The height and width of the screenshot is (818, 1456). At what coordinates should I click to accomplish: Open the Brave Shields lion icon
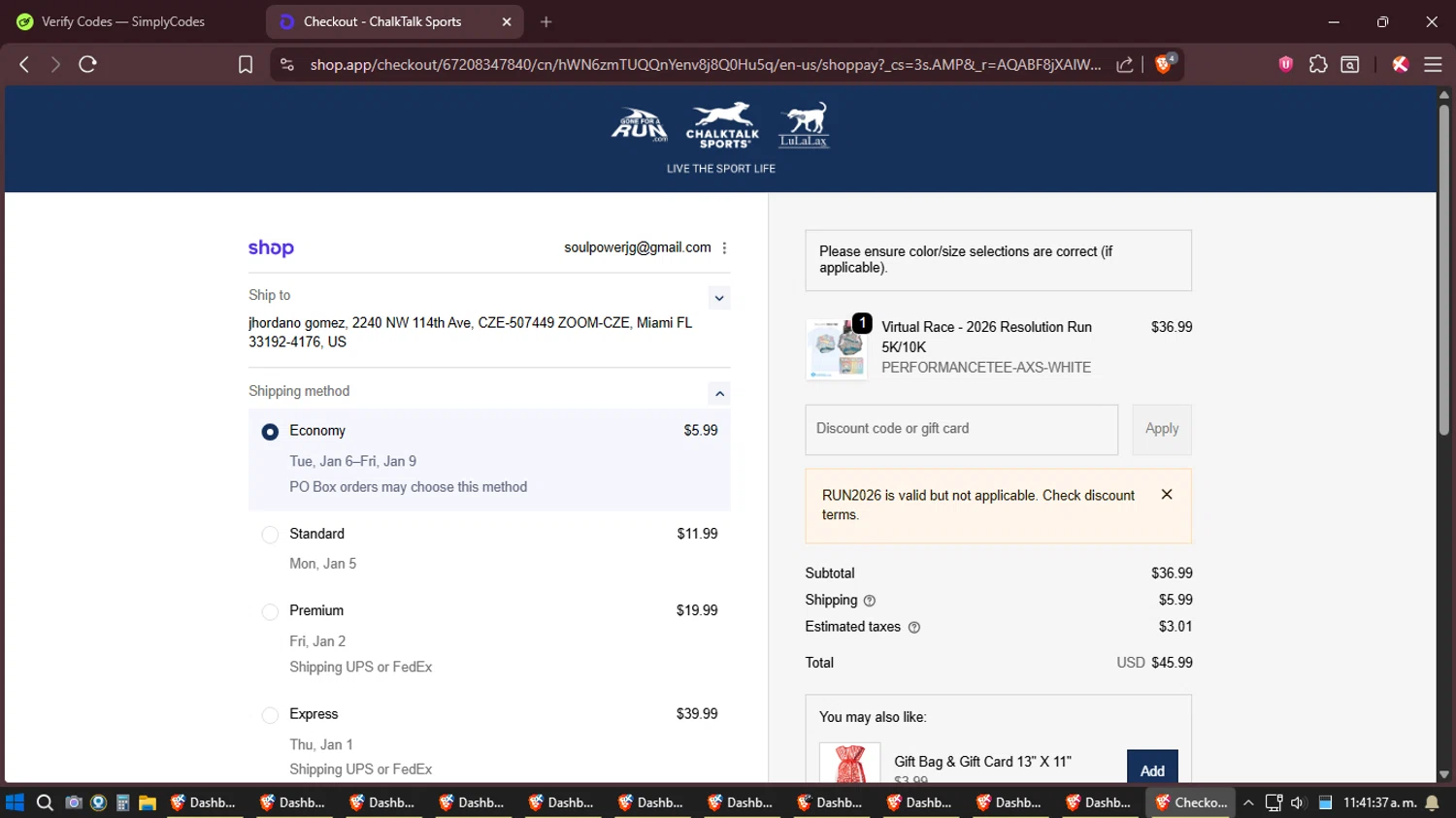tap(1164, 64)
